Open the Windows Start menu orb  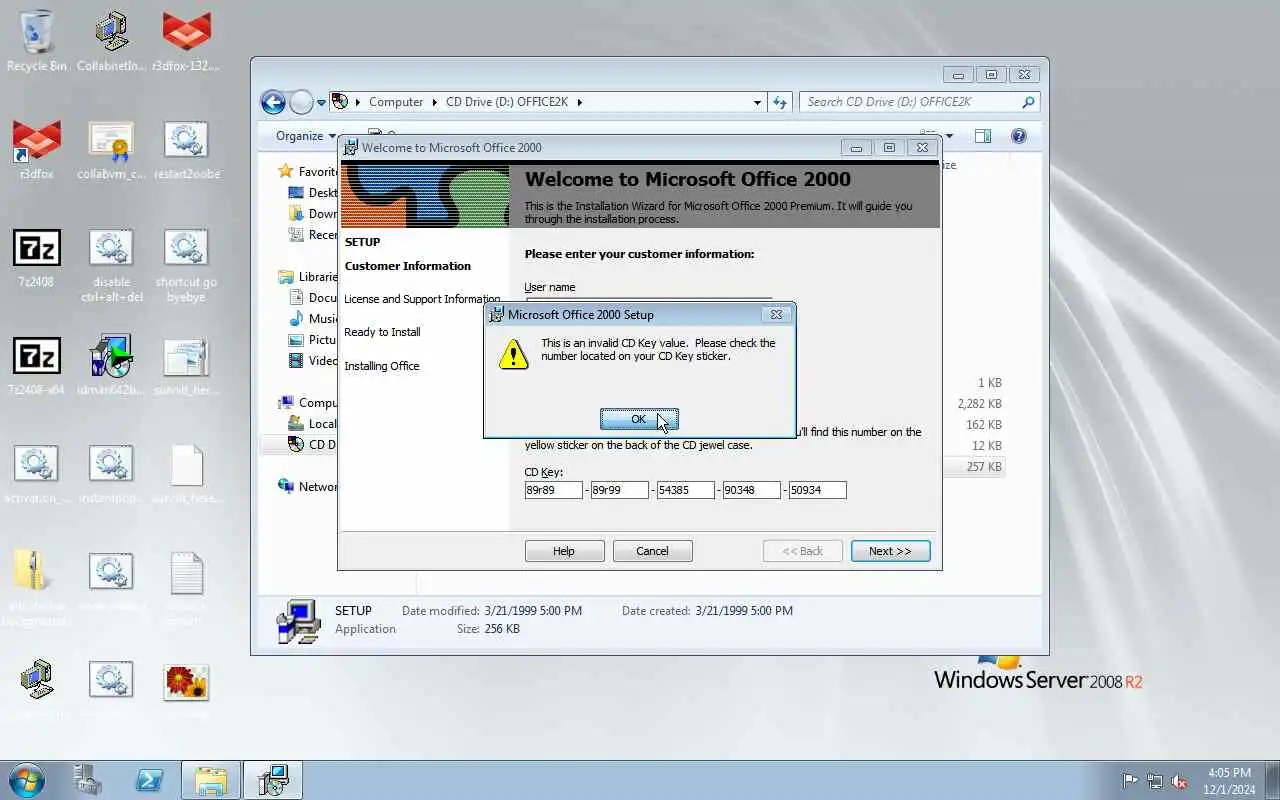[x=27, y=780]
